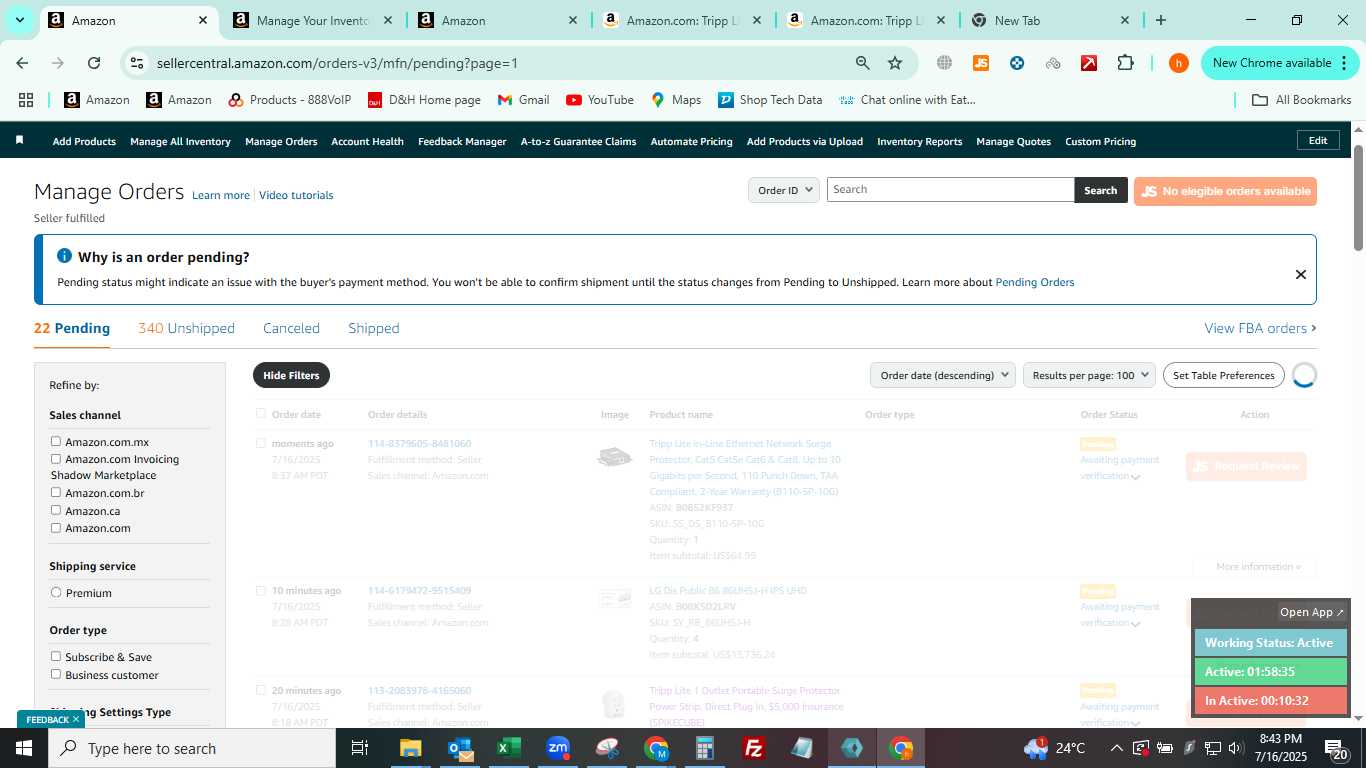
Task: Open the Pending Orders help link
Action: click(x=1035, y=282)
